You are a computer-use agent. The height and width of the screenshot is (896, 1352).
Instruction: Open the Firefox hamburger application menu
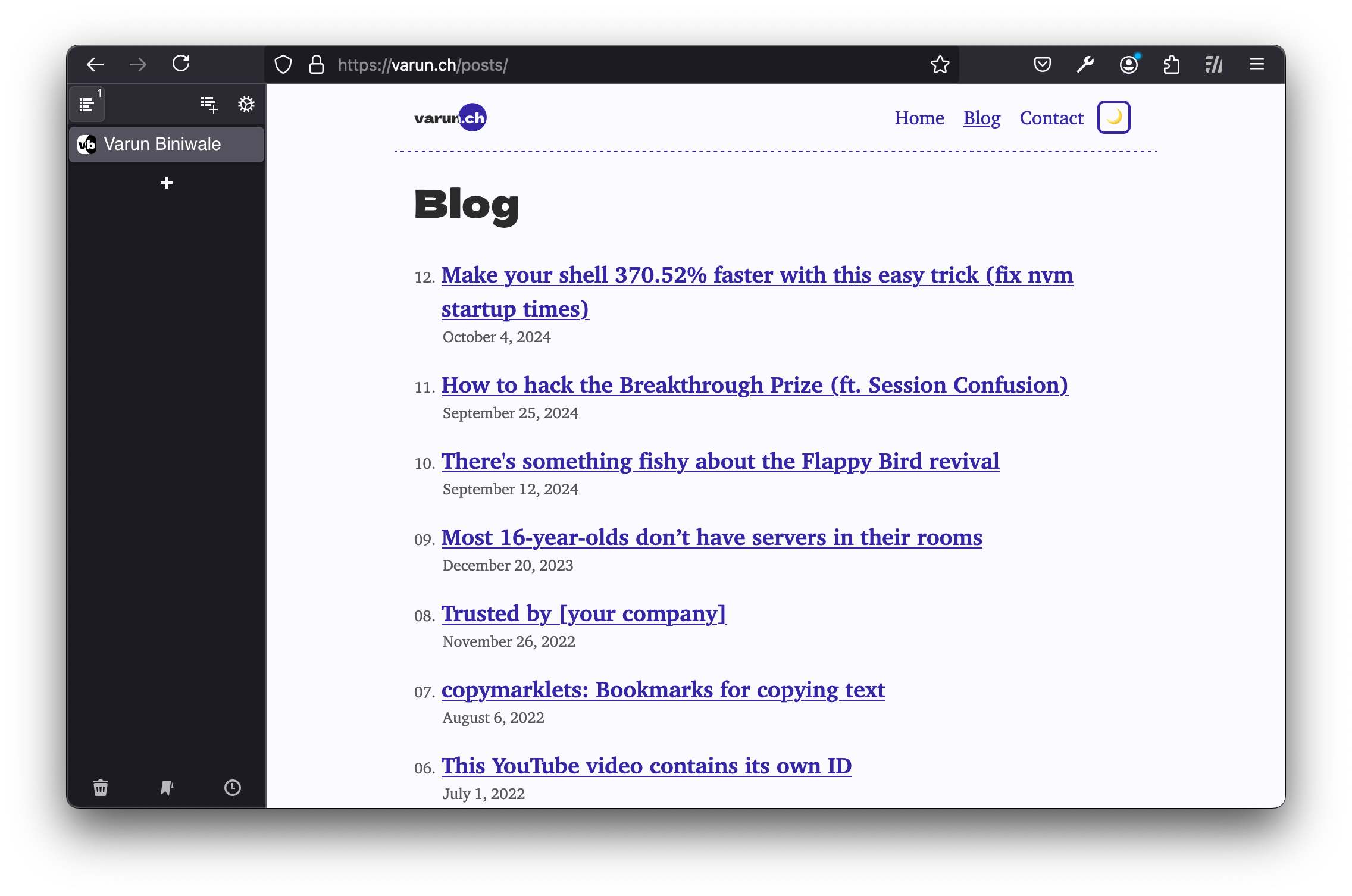[1257, 64]
